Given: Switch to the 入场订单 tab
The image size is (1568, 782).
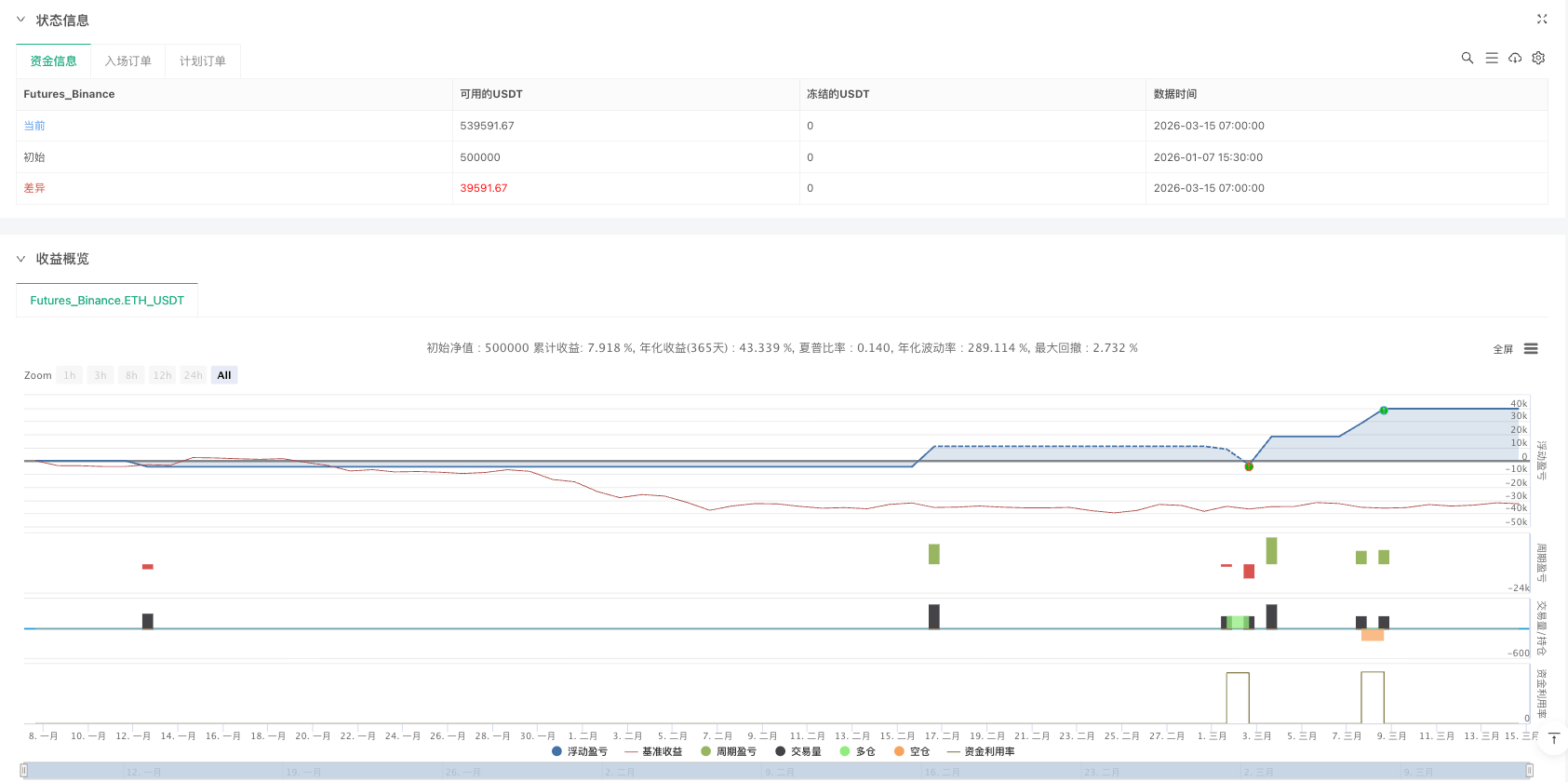Looking at the screenshot, I should click(128, 61).
